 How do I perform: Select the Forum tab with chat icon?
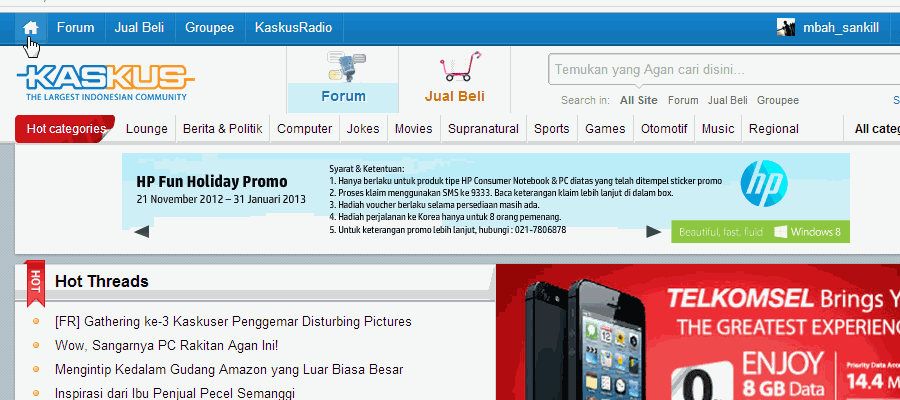pos(343,81)
